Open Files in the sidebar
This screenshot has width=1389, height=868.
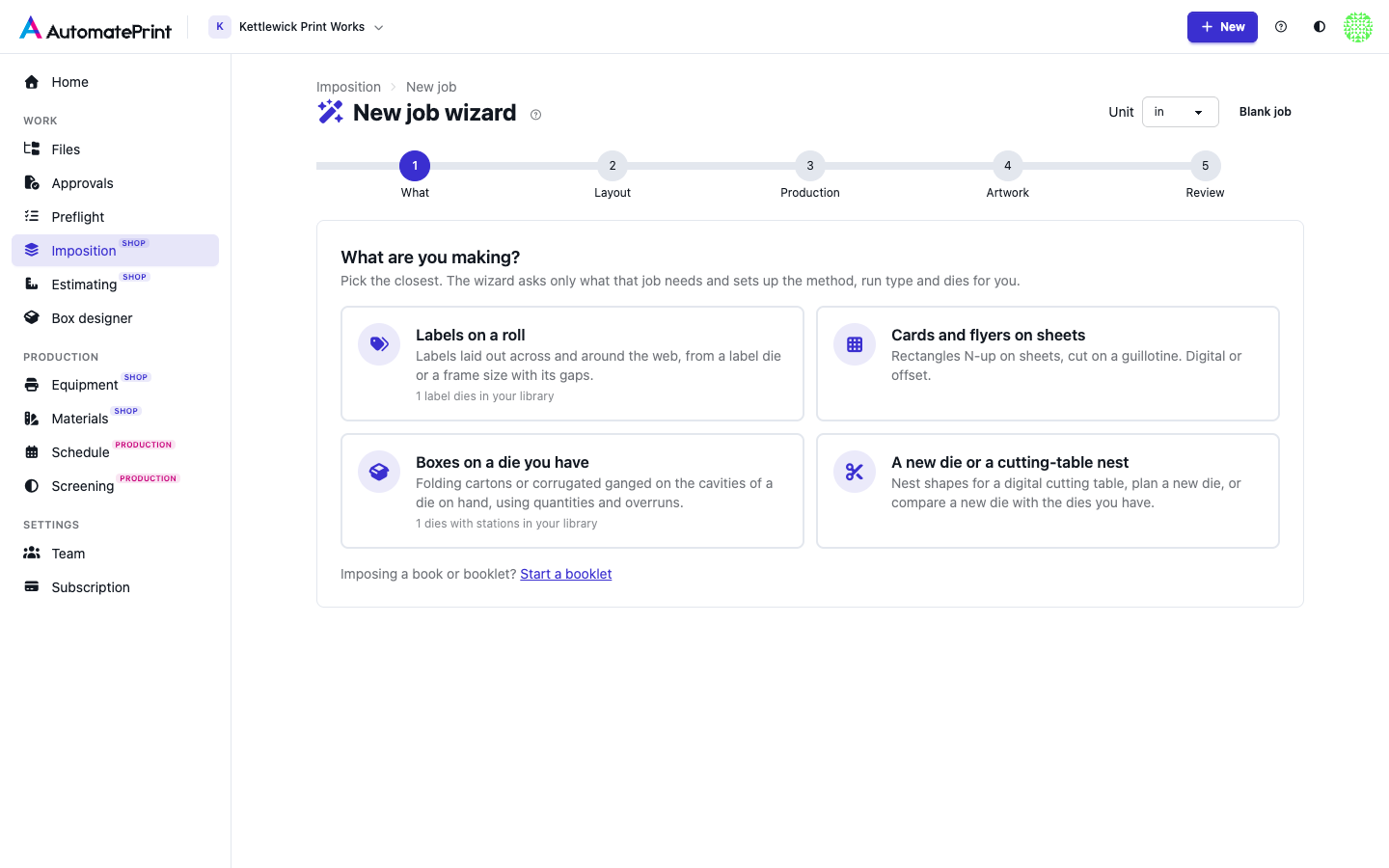coord(115,149)
